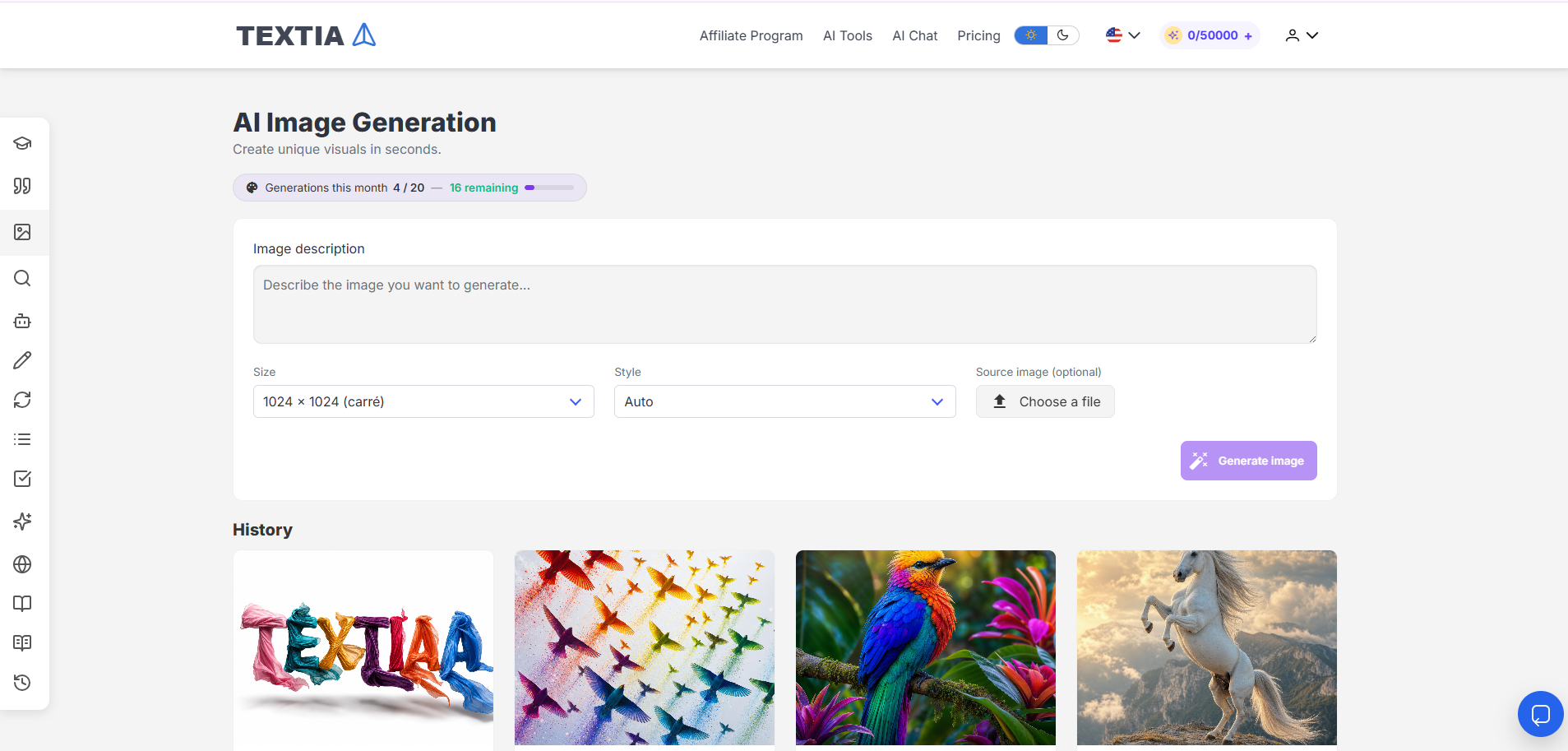Open the quotation marks sidebar tool
This screenshot has width=1568, height=751.
coord(22,186)
